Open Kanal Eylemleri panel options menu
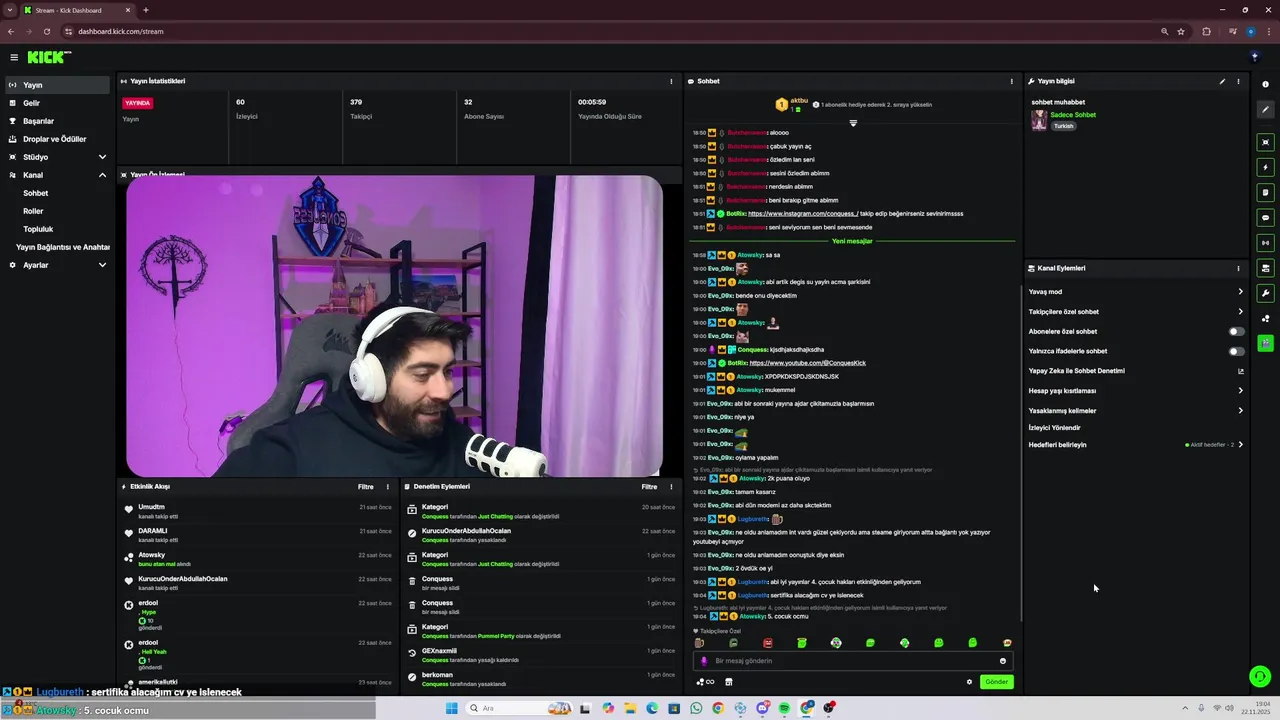The image size is (1280, 720). point(1238,268)
